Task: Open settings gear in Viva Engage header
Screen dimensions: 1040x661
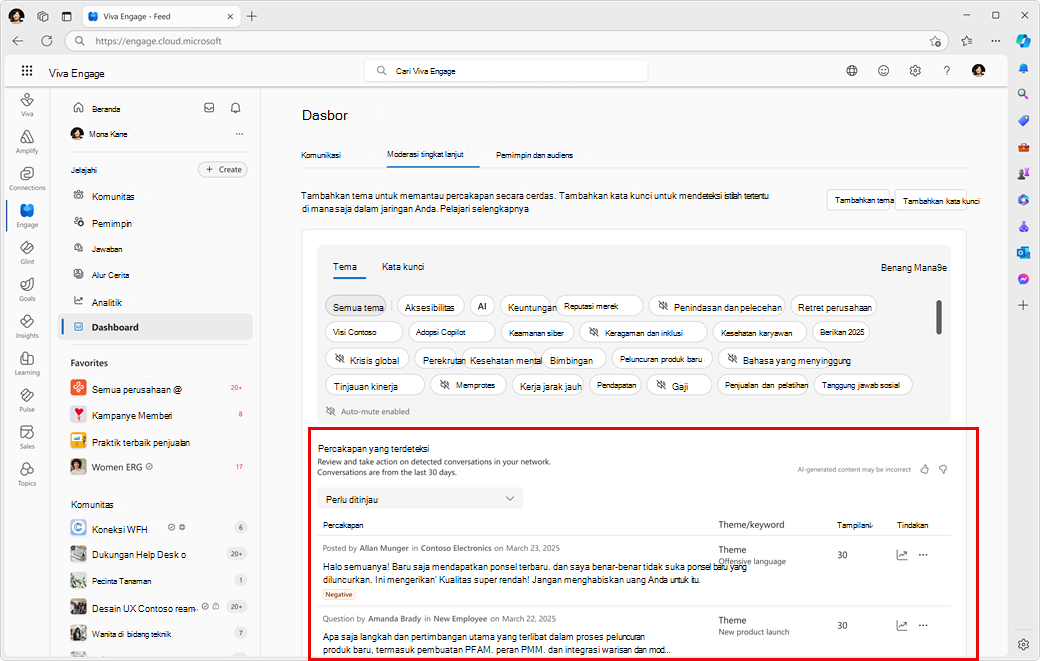Action: (x=915, y=71)
